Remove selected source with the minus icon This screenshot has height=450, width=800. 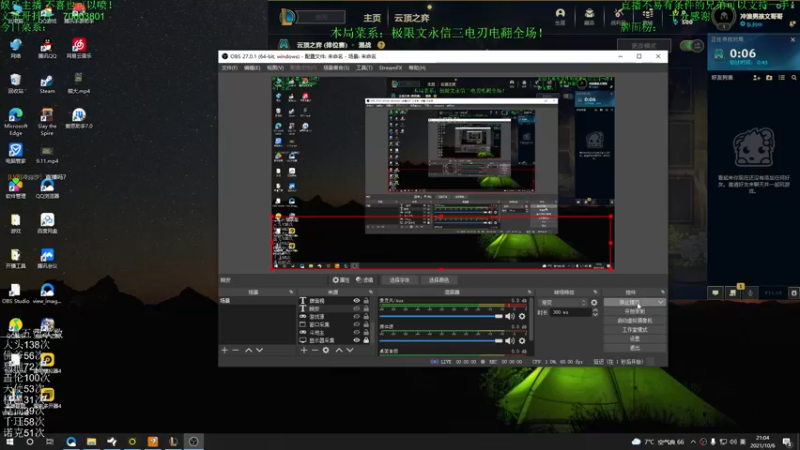315,350
